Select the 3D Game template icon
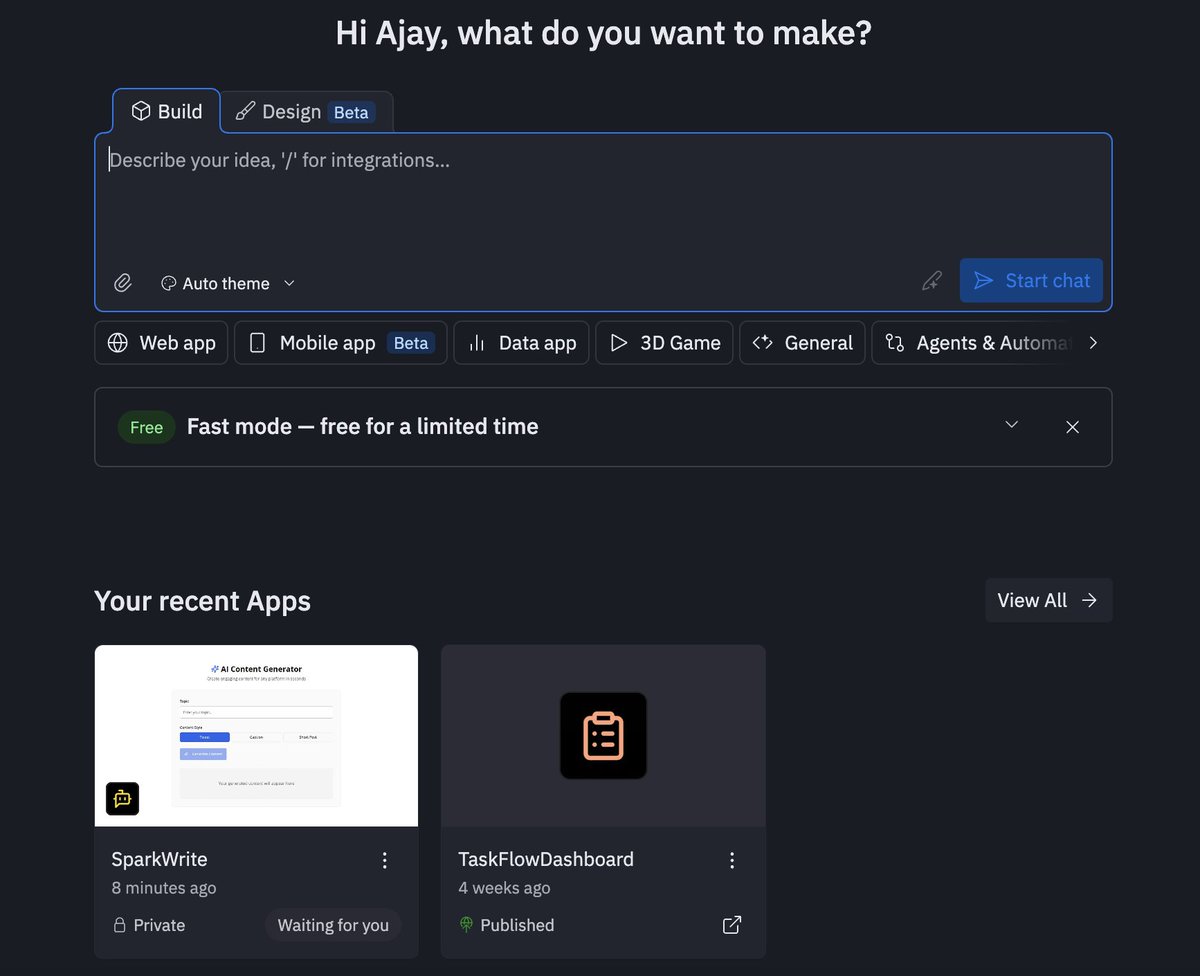The image size is (1200, 976). pos(620,343)
